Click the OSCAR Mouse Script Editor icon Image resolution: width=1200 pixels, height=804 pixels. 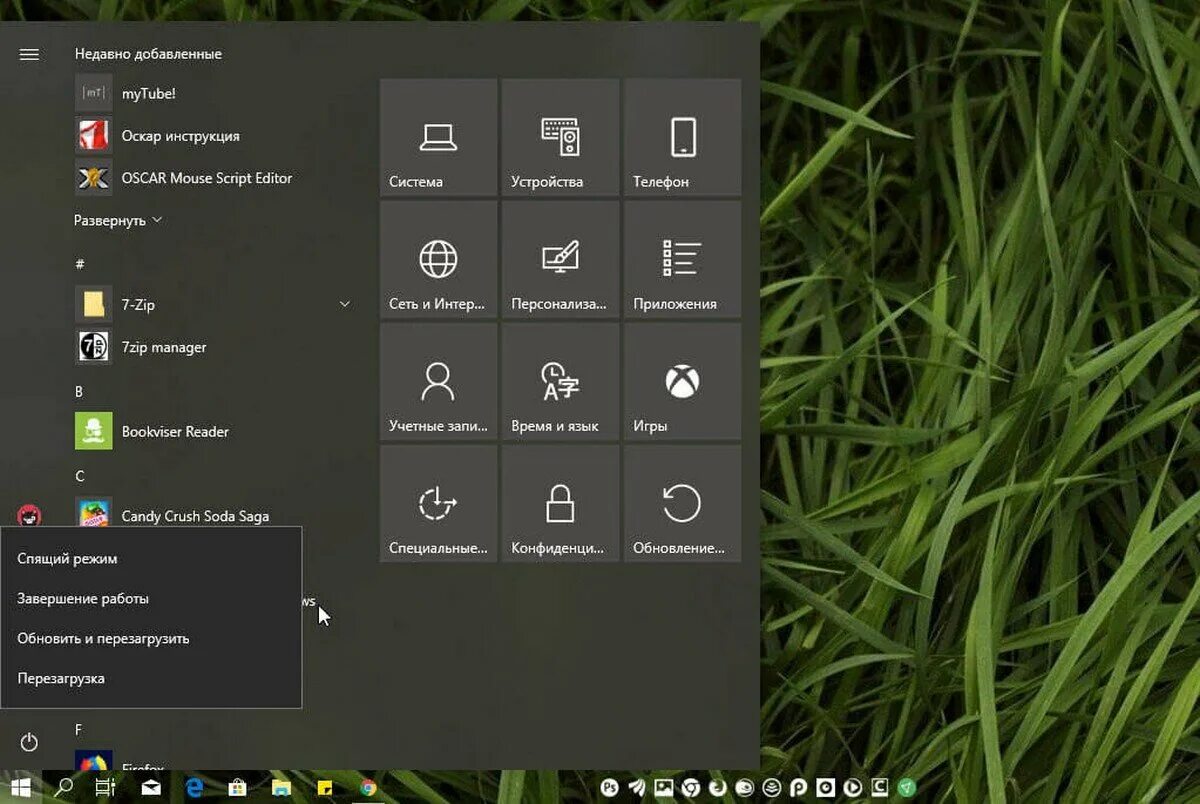93,178
